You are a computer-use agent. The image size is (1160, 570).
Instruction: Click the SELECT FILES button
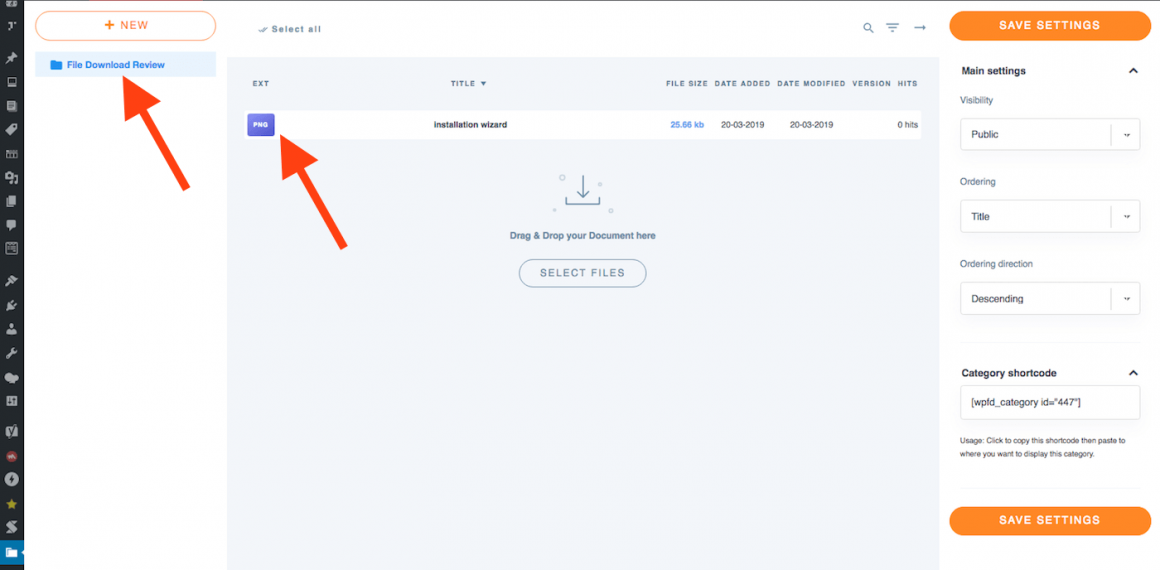coord(582,272)
